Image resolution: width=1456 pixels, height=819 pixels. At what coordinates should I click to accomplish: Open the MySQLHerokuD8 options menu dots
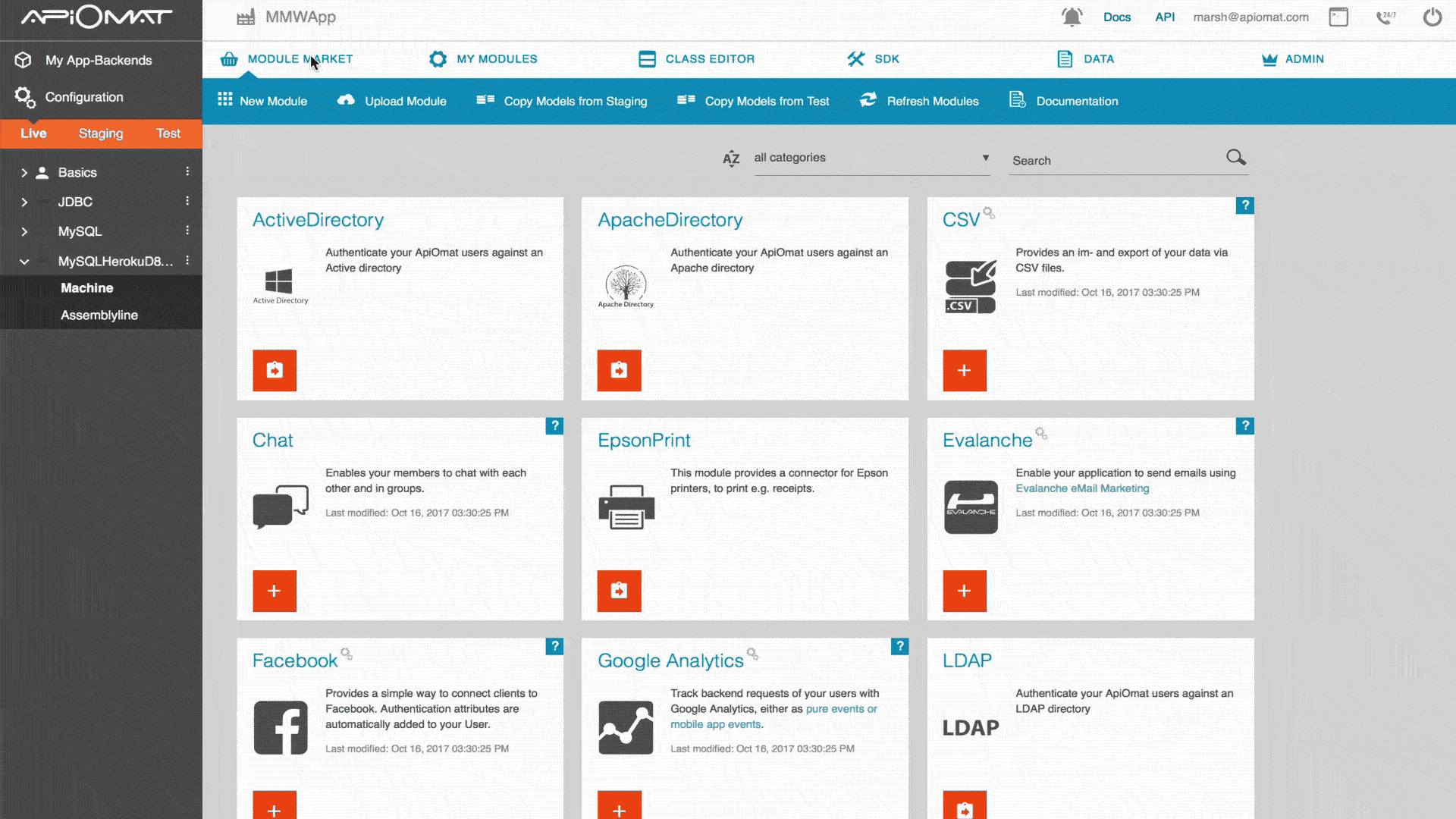tap(187, 260)
